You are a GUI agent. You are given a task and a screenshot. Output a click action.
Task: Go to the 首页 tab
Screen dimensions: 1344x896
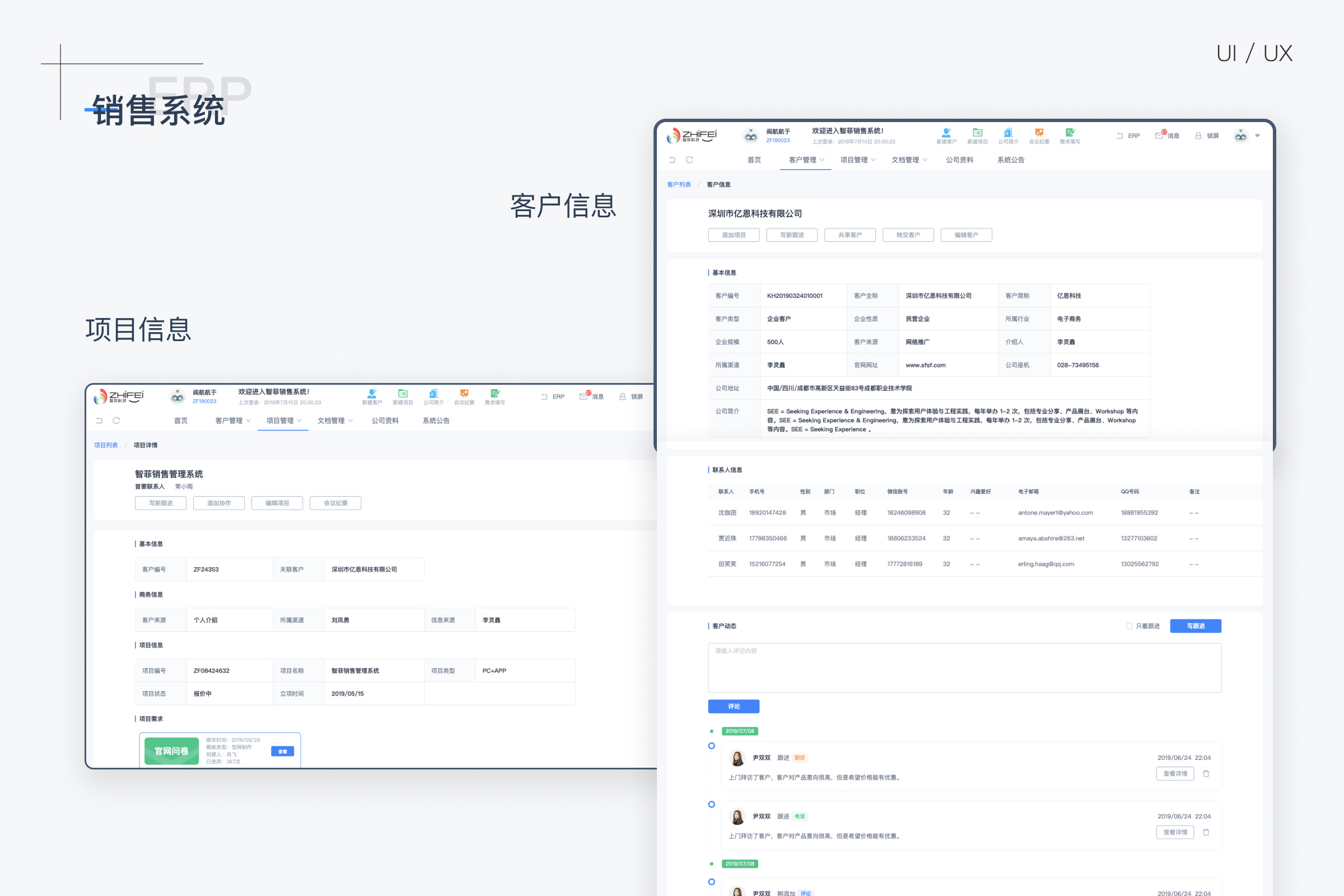754,160
